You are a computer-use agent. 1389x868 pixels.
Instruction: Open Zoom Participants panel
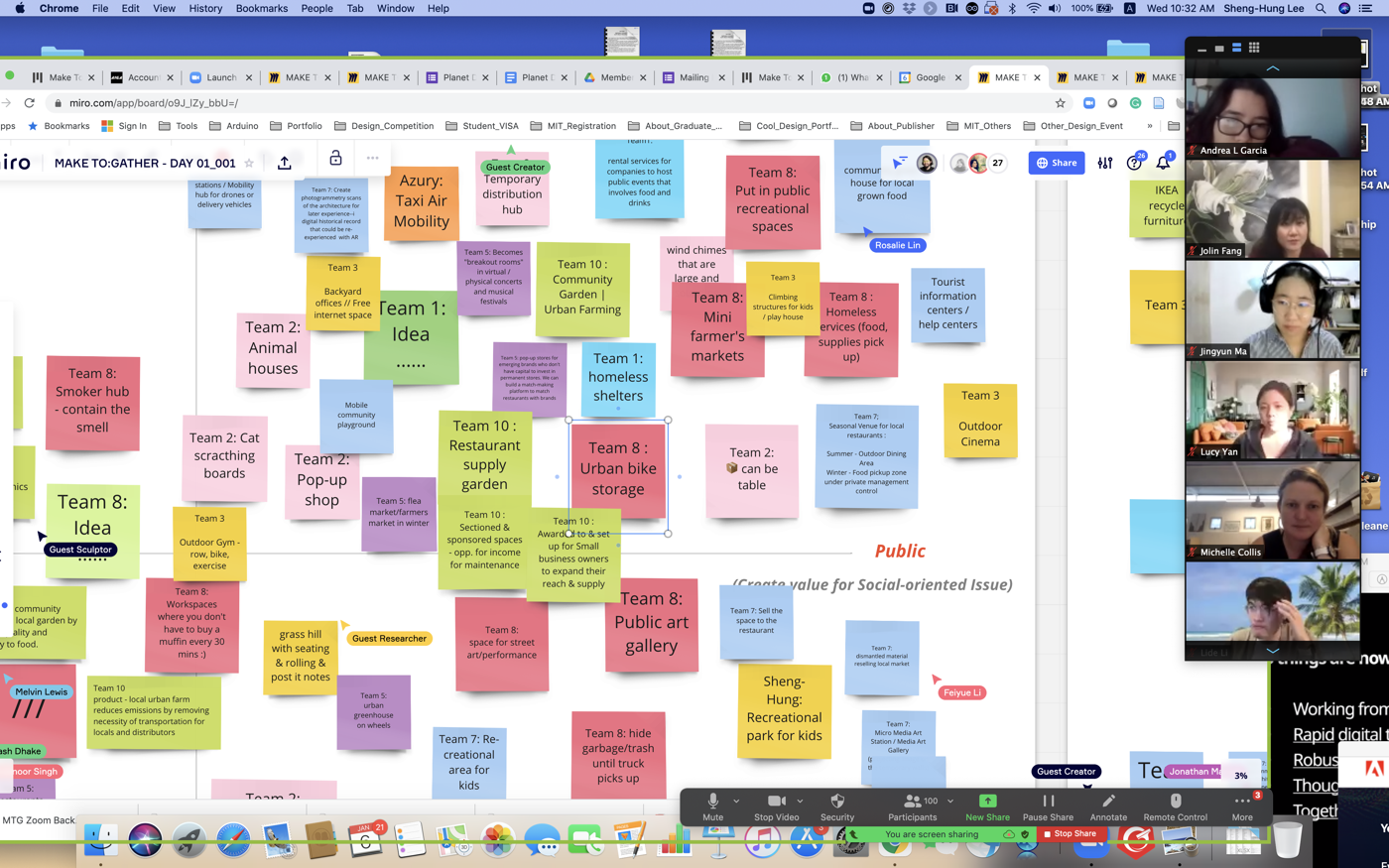(x=912, y=806)
